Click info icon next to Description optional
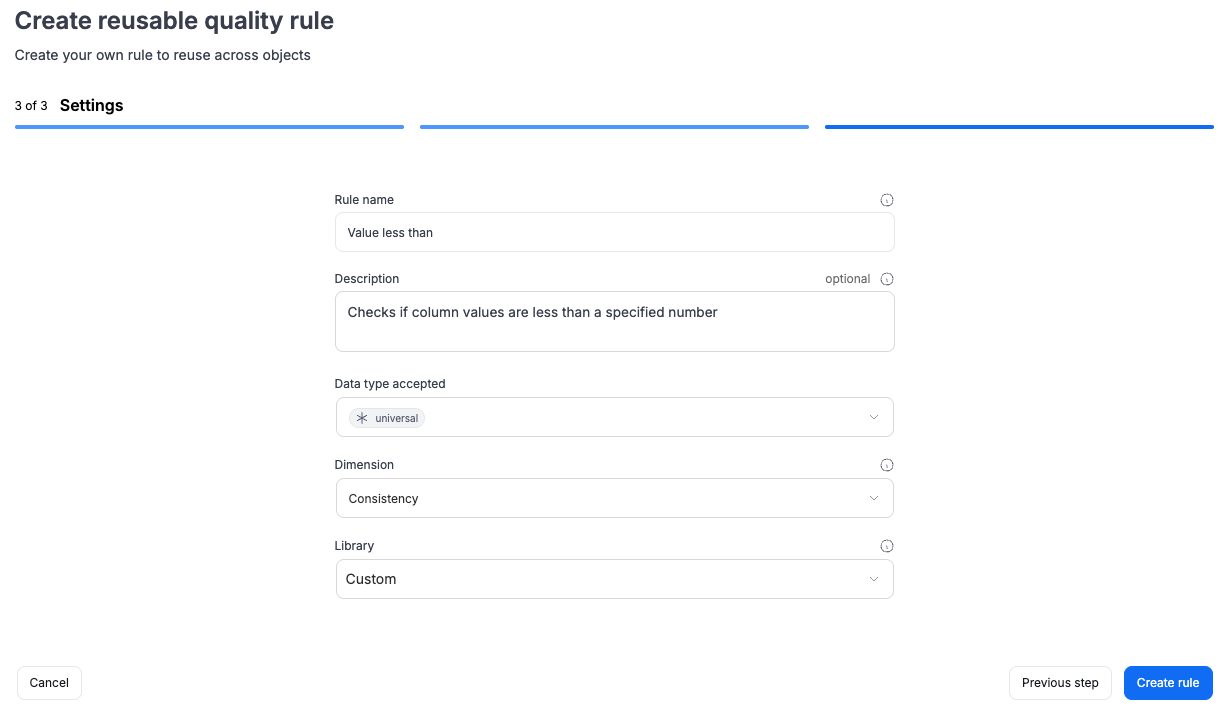This screenshot has width=1229, height=713. point(886,279)
